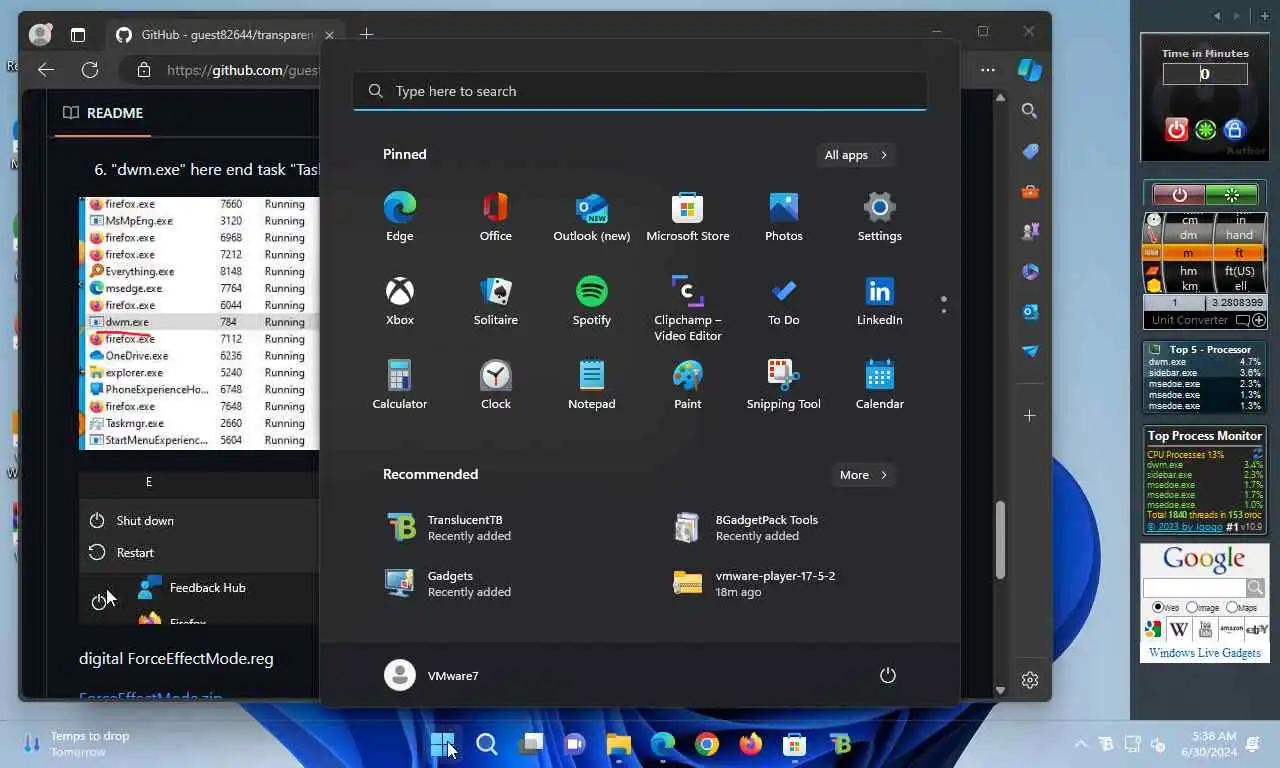Launch Spotify from Pinned apps
The width and height of the screenshot is (1280, 768).
591,301
